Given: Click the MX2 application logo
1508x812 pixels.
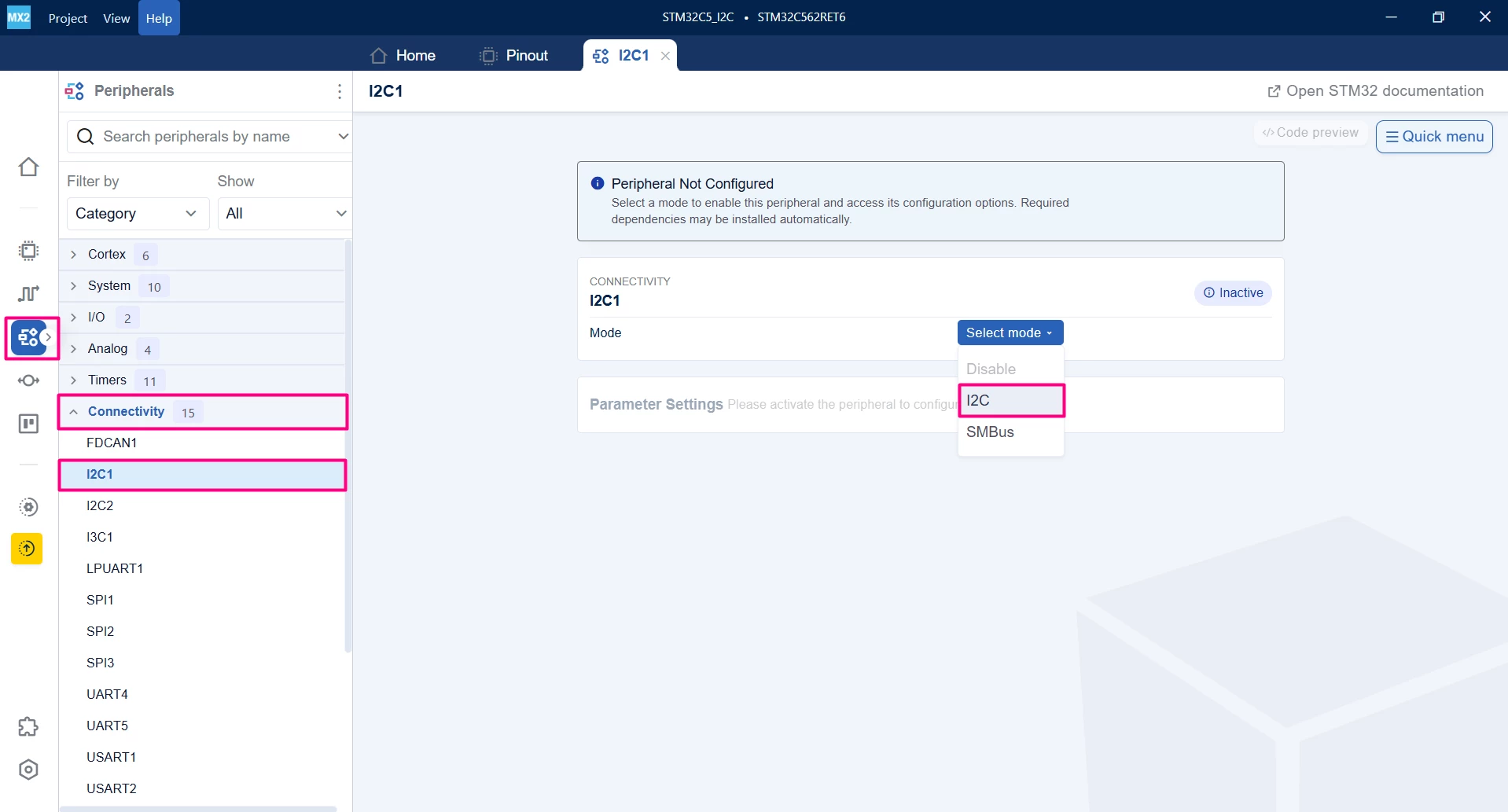Looking at the screenshot, I should (18, 17).
